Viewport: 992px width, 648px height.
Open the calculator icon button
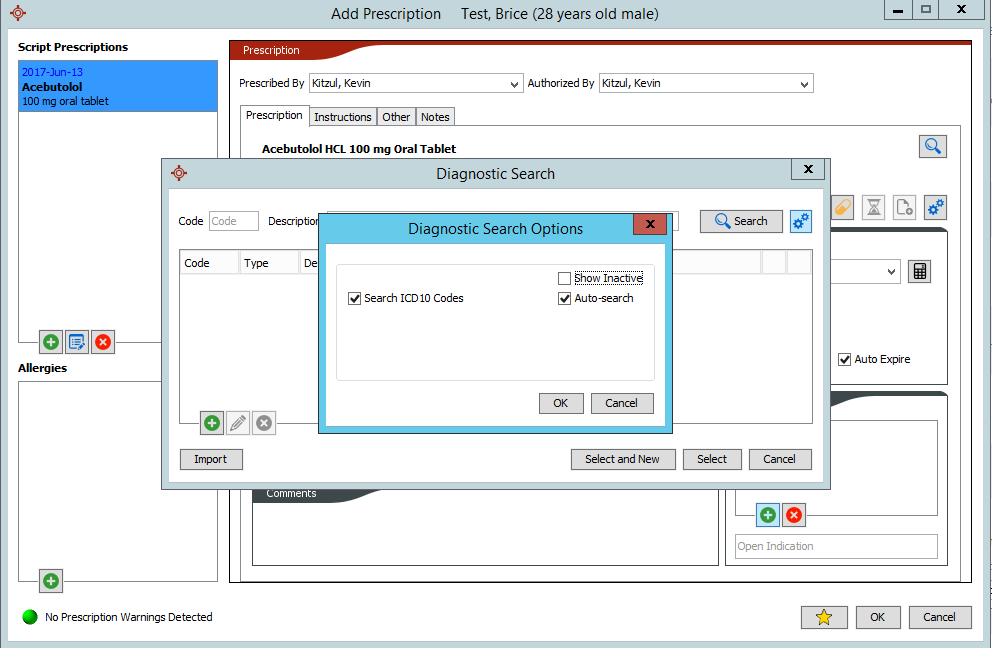pyautogui.click(x=919, y=271)
